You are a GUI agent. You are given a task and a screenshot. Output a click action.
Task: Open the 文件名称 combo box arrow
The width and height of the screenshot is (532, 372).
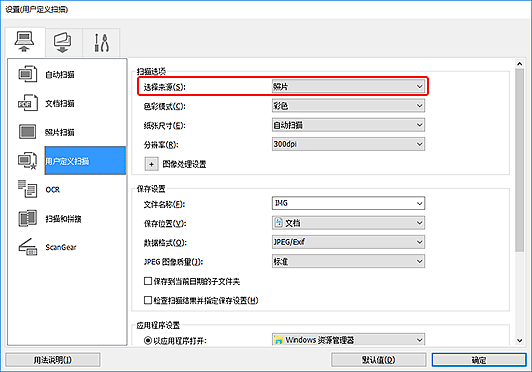point(419,203)
